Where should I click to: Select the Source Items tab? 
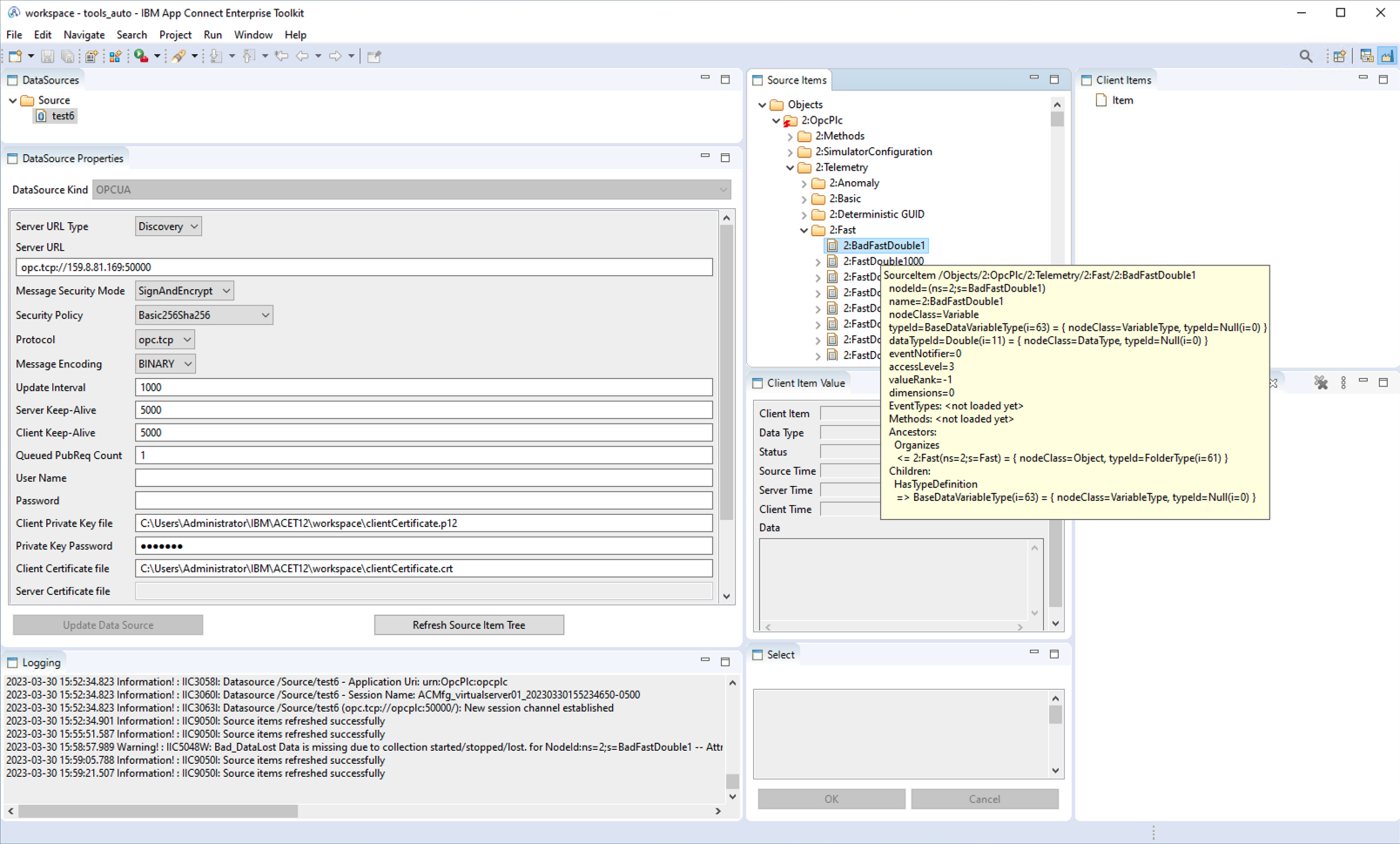[x=790, y=80]
